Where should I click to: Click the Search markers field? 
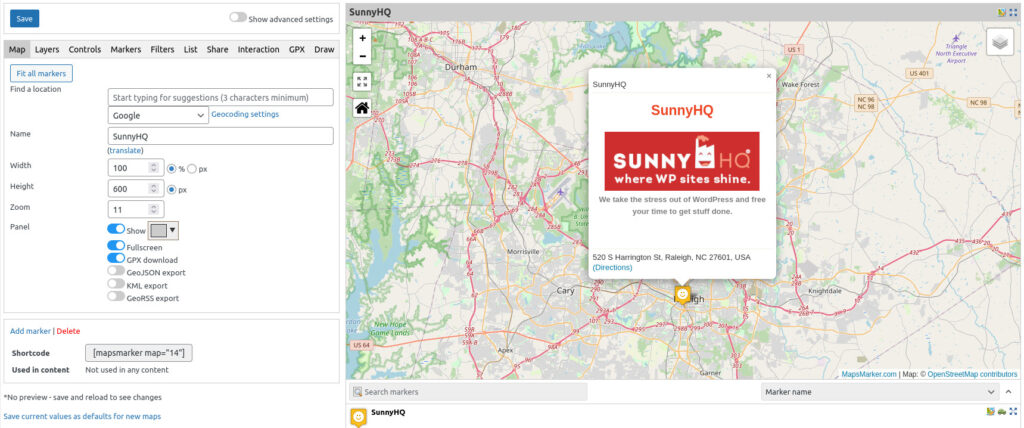coord(468,392)
